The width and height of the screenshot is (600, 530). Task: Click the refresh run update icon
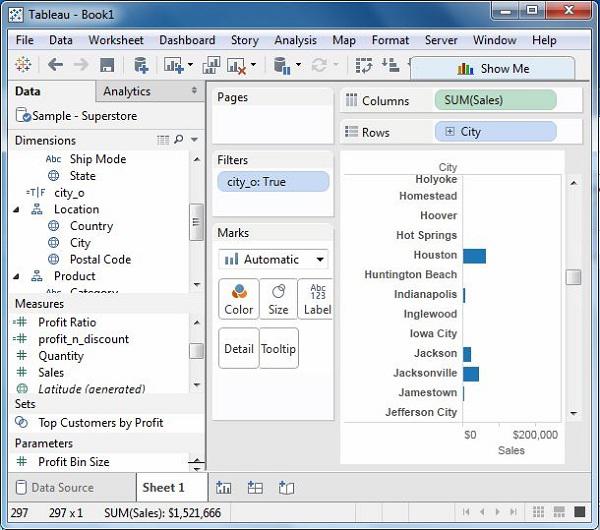(x=319, y=65)
